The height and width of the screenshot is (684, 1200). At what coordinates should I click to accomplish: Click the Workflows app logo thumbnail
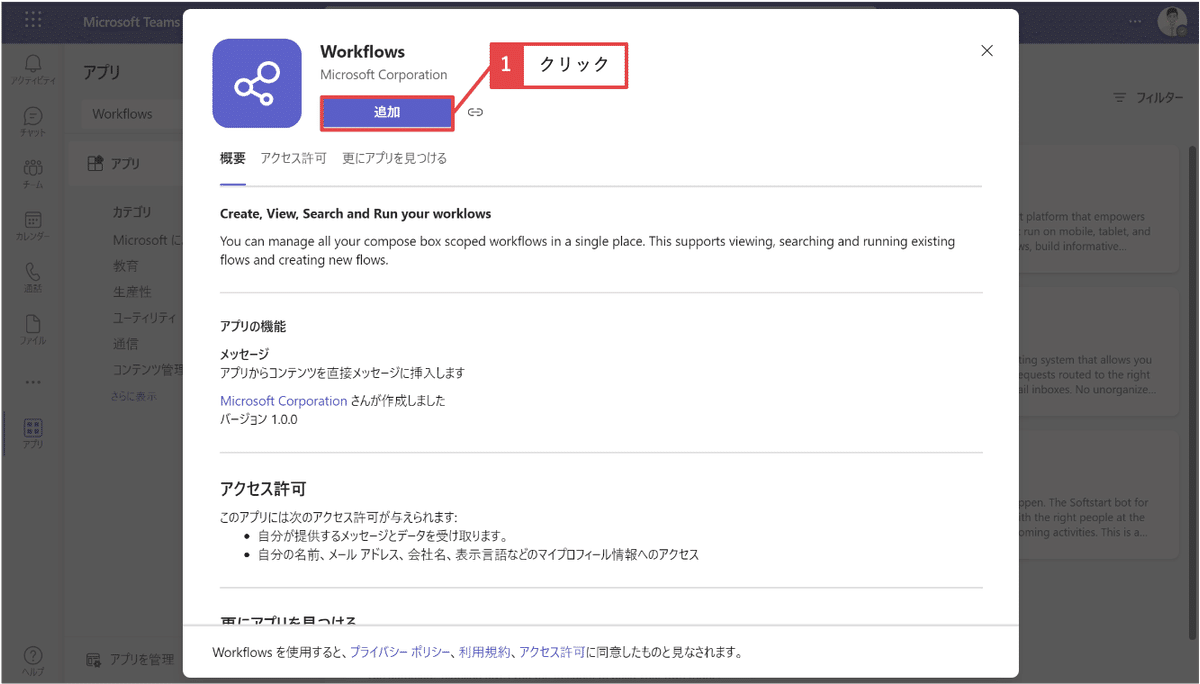coord(257,83)
